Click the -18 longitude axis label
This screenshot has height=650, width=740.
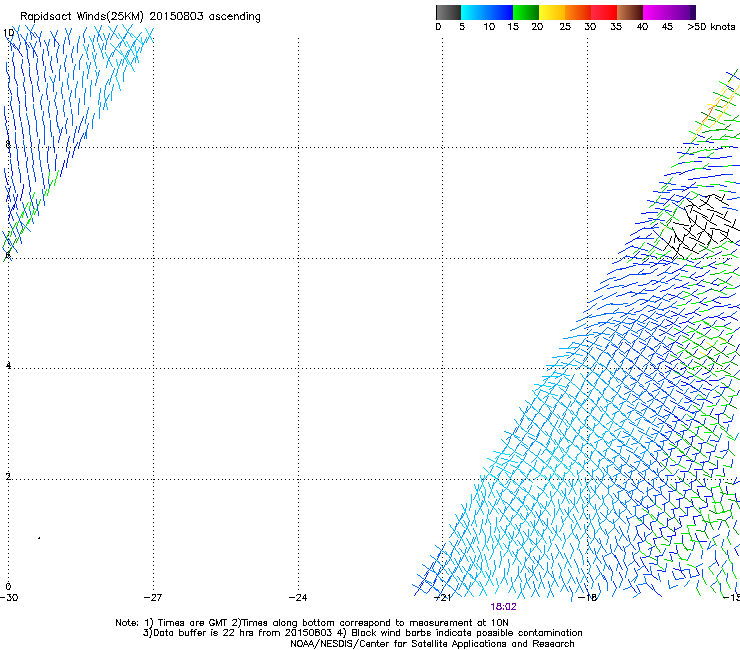point(587,597)
